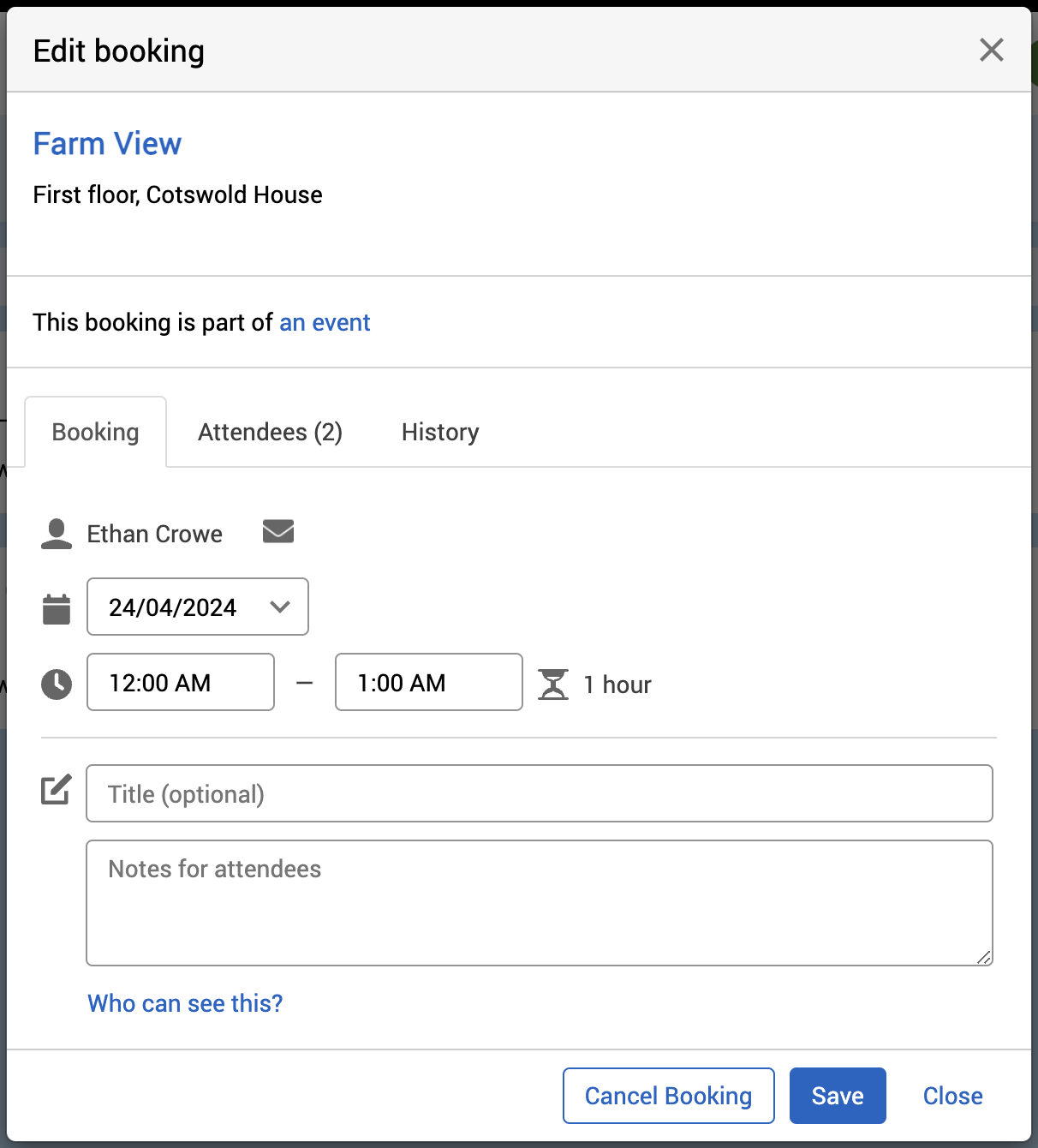Focus the Title (optional) input field
This screenshot has height=1148, width=1038.
click(x=540, y=794)
